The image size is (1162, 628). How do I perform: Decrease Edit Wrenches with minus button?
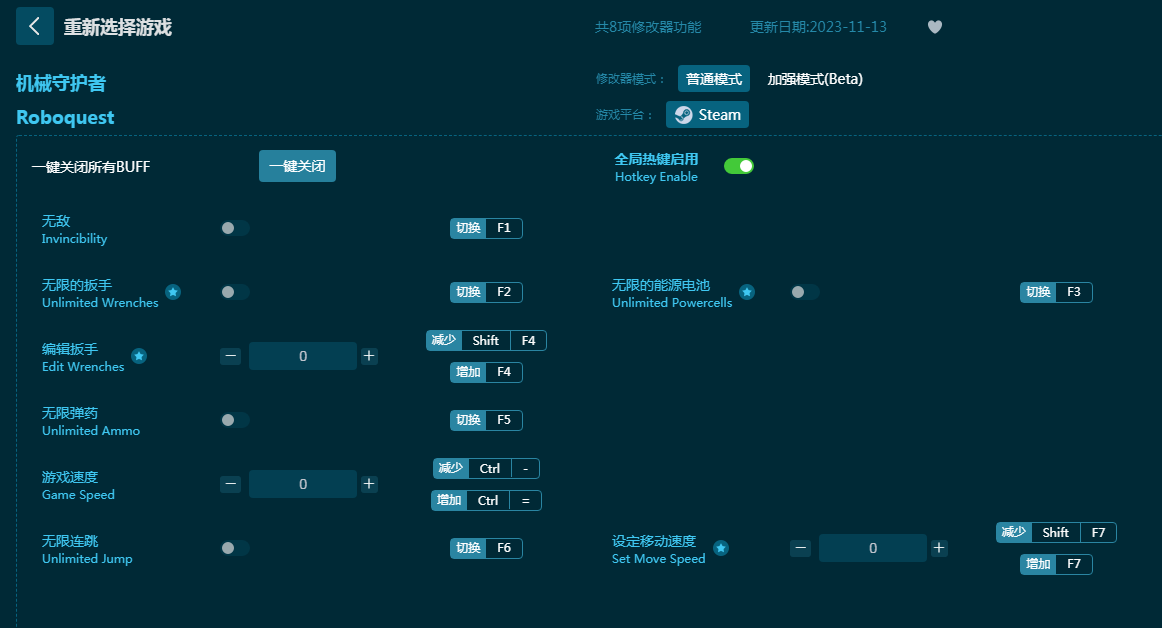point(230,356)
